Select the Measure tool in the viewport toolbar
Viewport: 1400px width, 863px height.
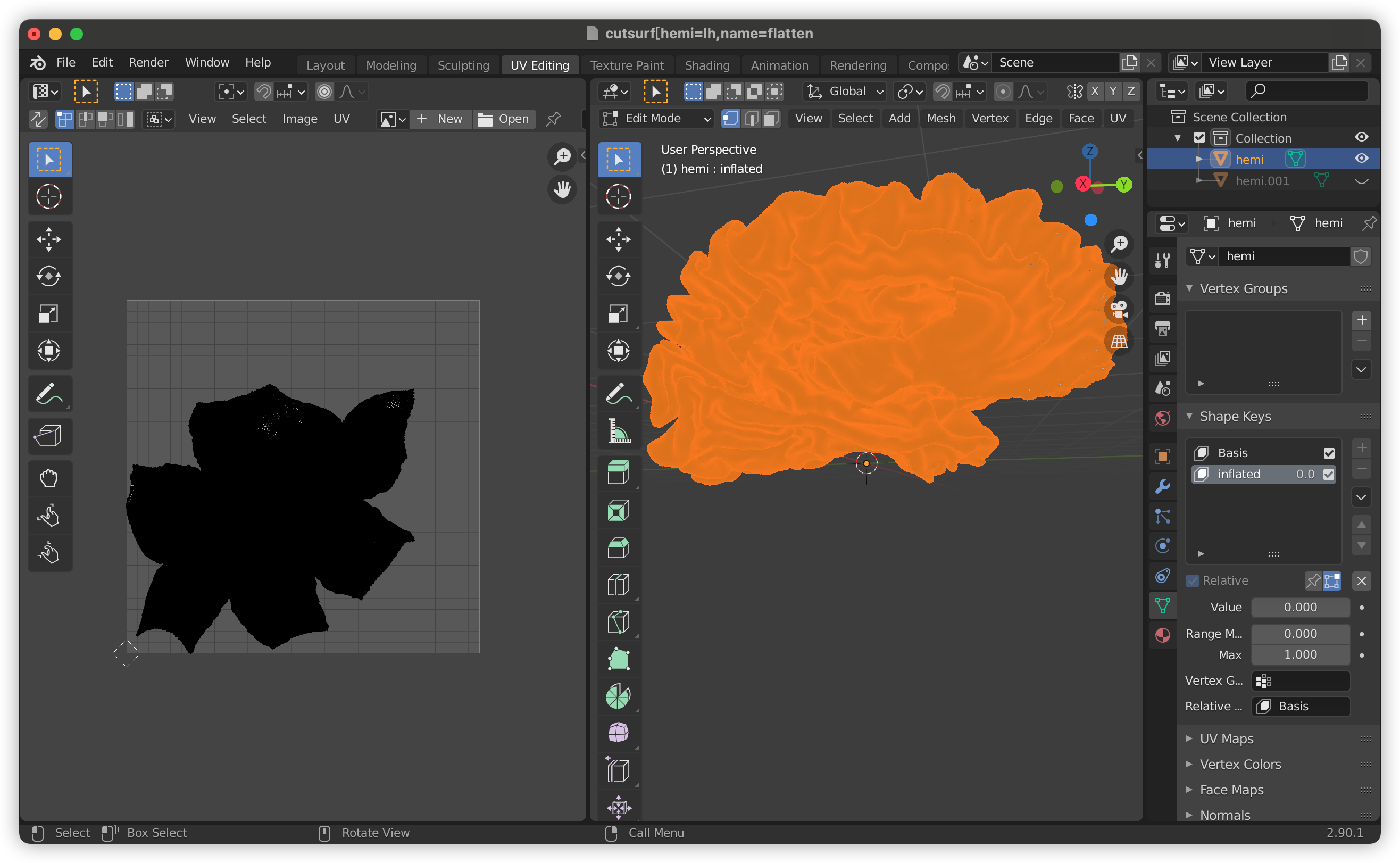click(x=620, y=431)
